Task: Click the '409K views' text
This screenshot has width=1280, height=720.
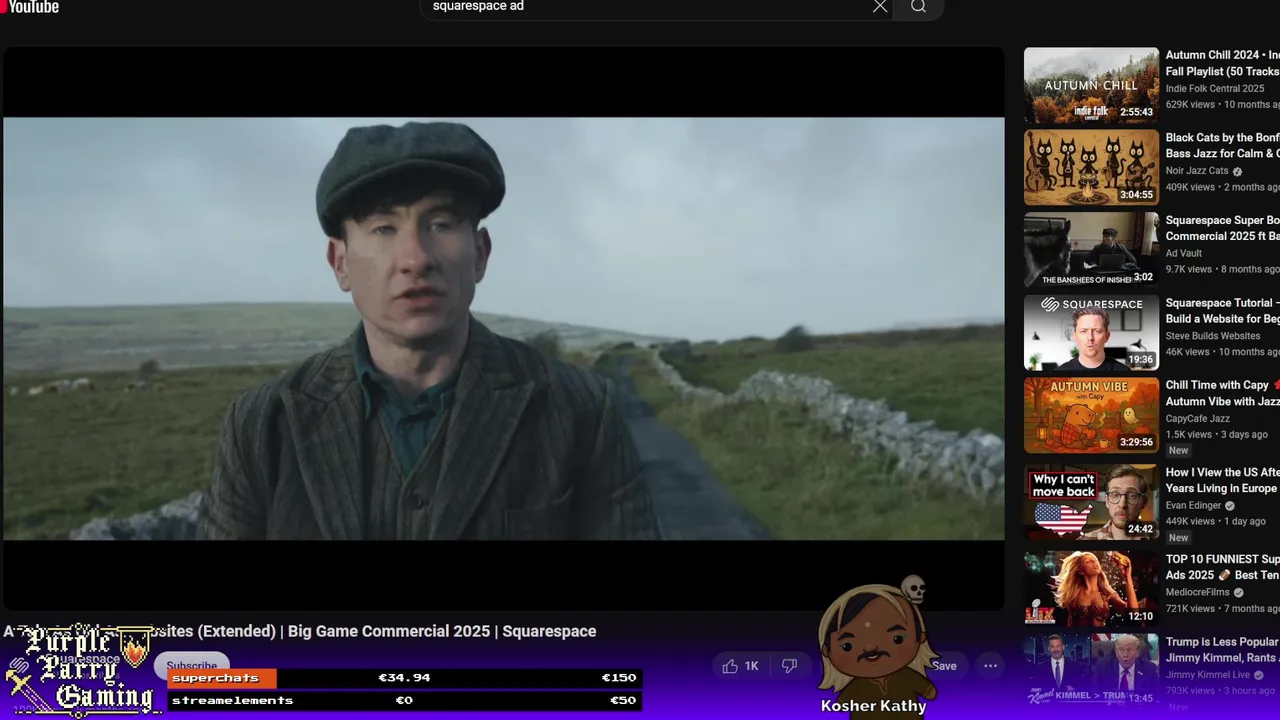Action: click(x=1190, y=187)
